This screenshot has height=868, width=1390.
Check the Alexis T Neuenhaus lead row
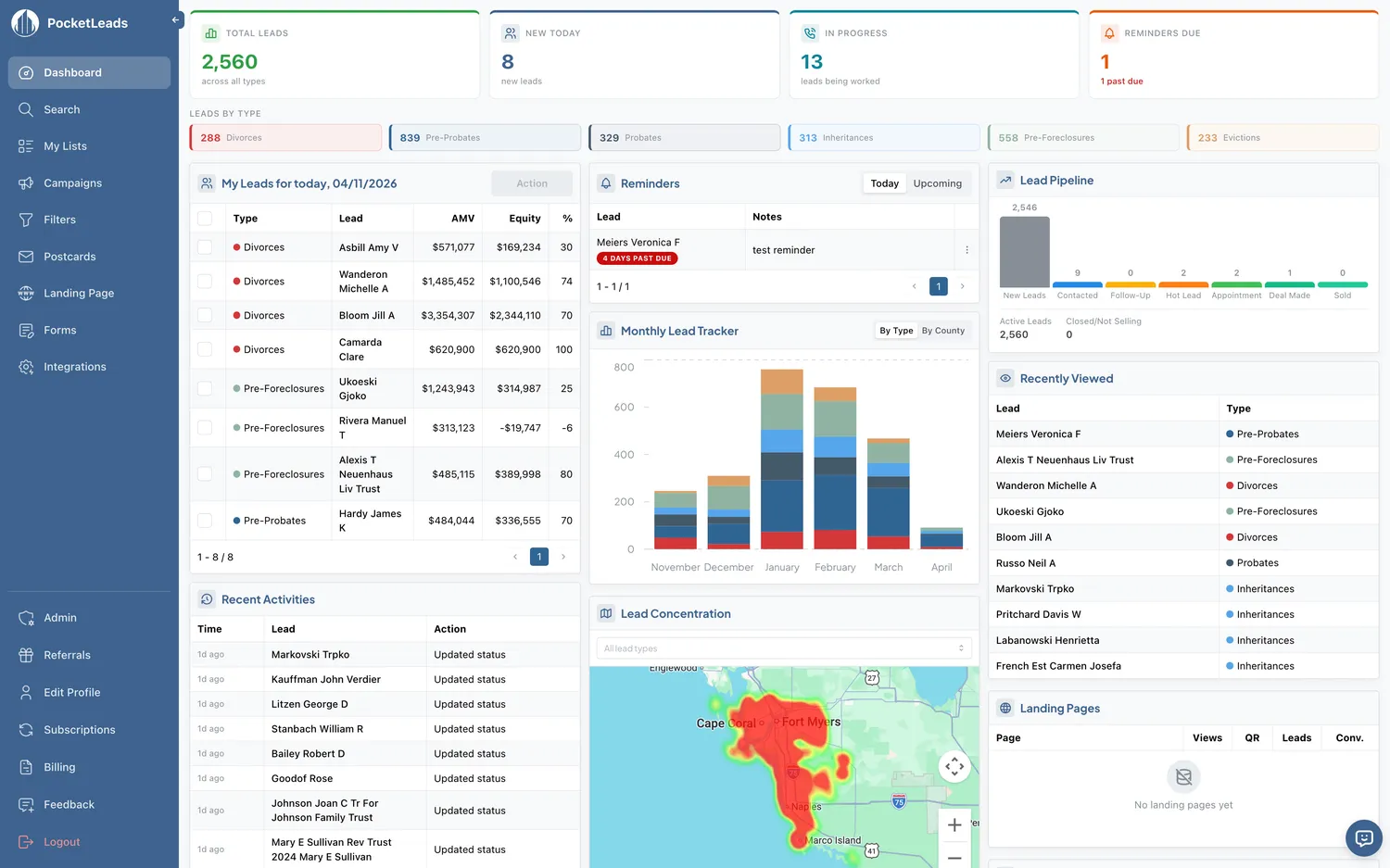205,474
